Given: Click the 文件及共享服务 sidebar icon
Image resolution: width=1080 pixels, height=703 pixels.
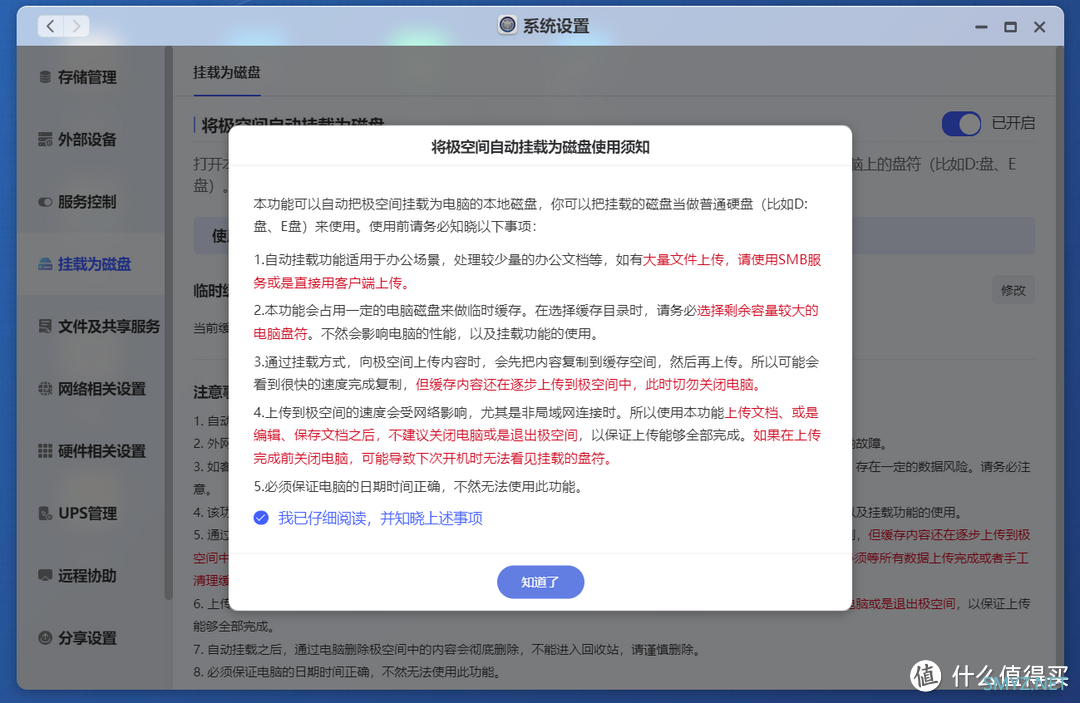Looking at the screenshot, I should tap(45, 326).
